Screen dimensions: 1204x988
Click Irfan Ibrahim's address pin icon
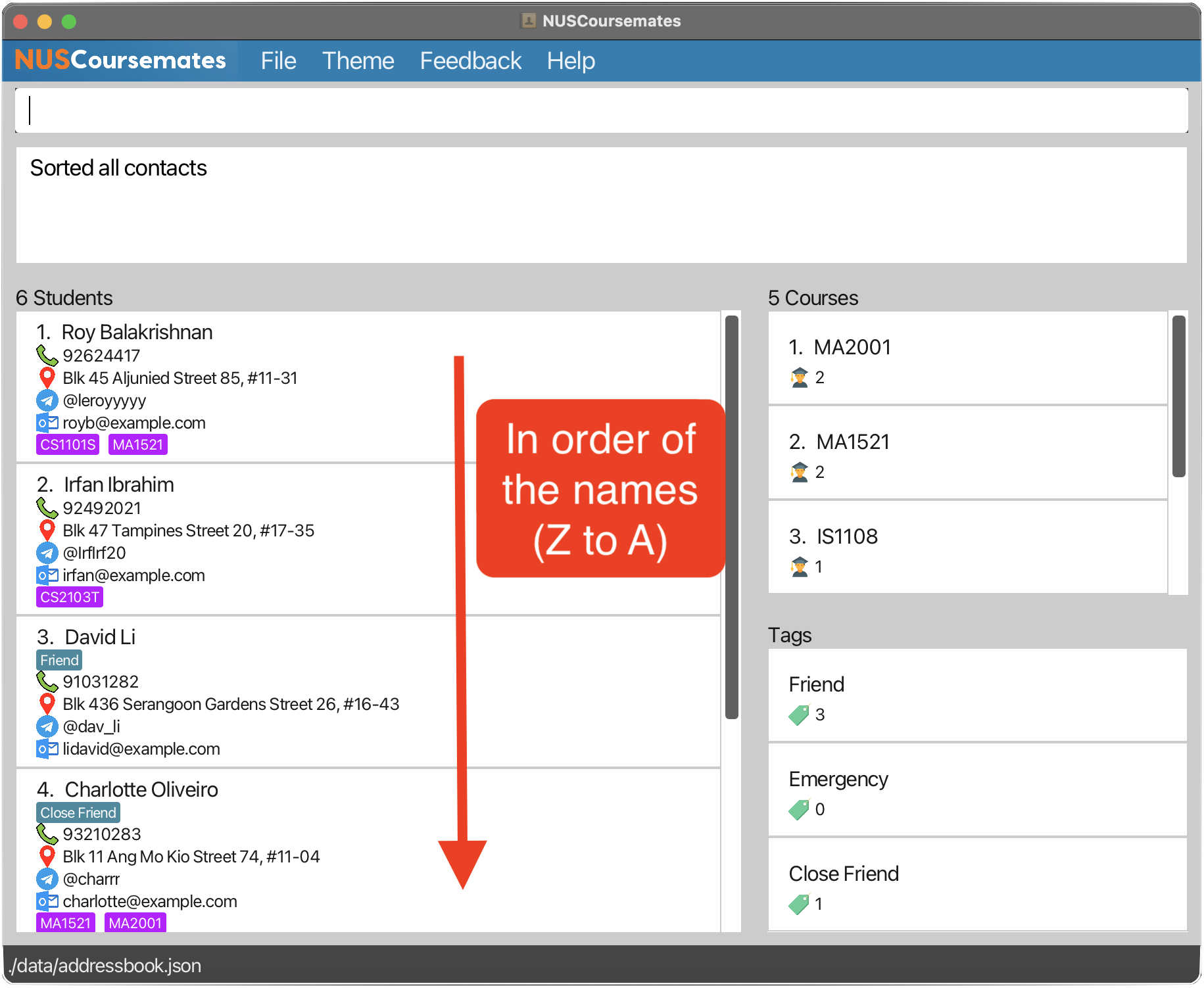[x=47, y=530]
